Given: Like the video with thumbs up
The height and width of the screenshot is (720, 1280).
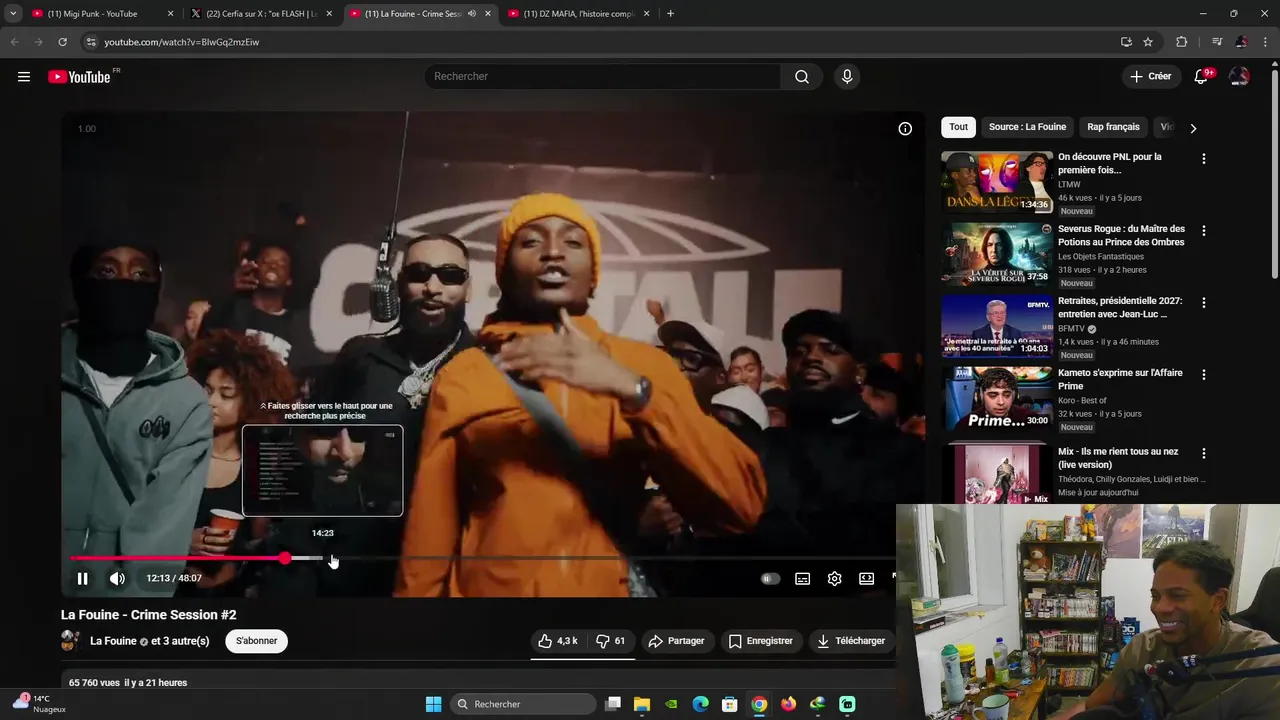Looking at the screenshot, I should [557, 641].
